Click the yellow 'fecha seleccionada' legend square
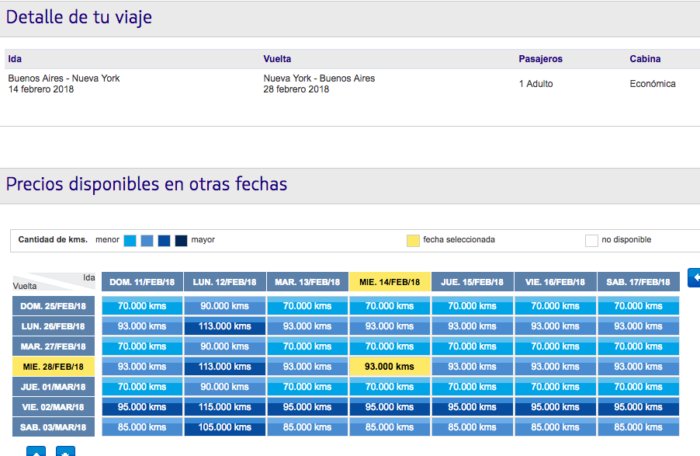The width and height of the screenshot is (700, 456). click(x=413, y=241)
